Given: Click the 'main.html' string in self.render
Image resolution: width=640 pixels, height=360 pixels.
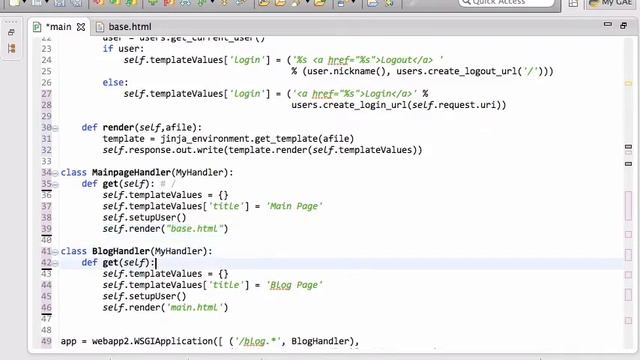Looking at the screenshot, I should click(x=194, y=307).
